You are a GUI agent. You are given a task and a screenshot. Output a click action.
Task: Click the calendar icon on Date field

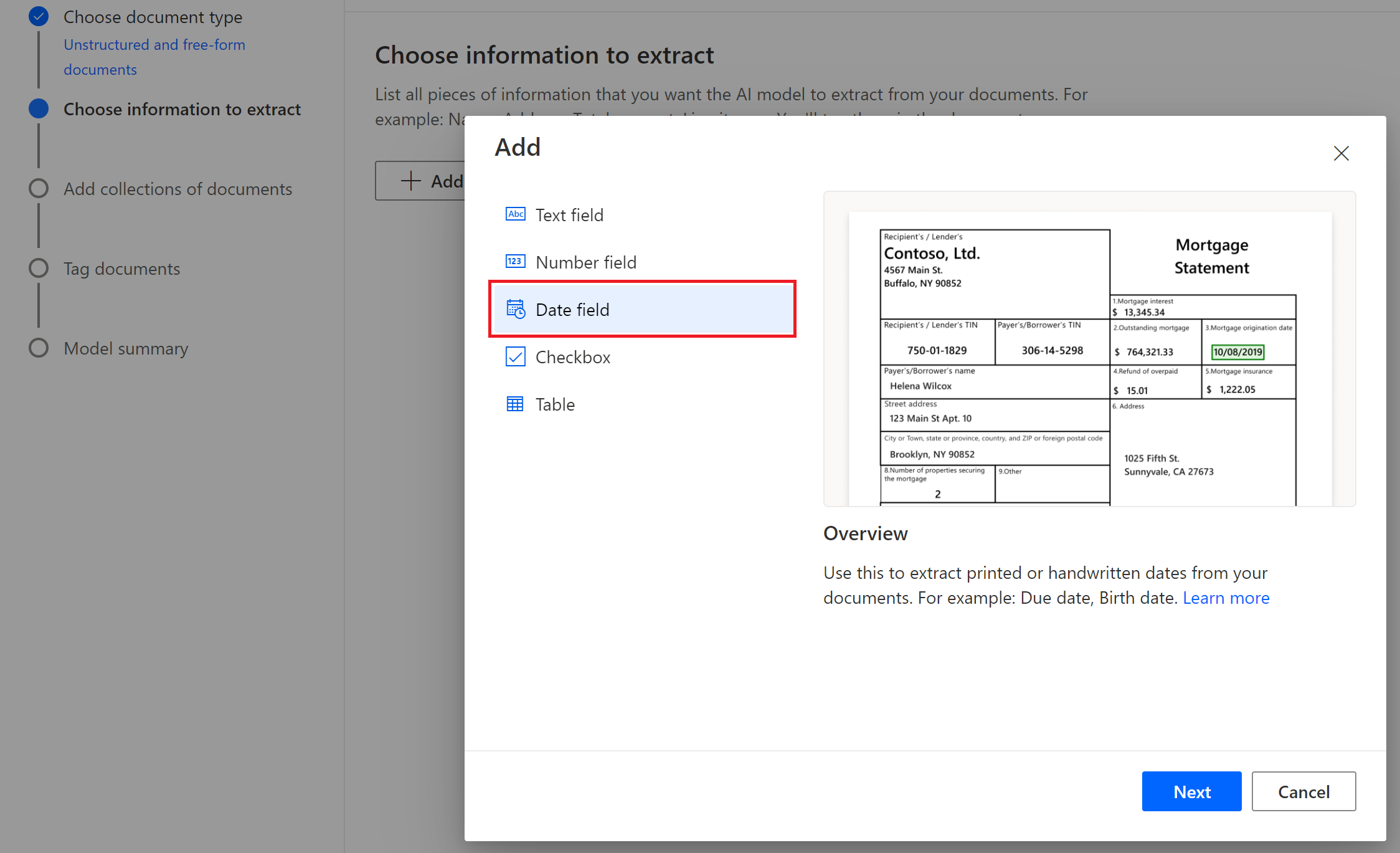pyautogui.click(x=515, y=309)
